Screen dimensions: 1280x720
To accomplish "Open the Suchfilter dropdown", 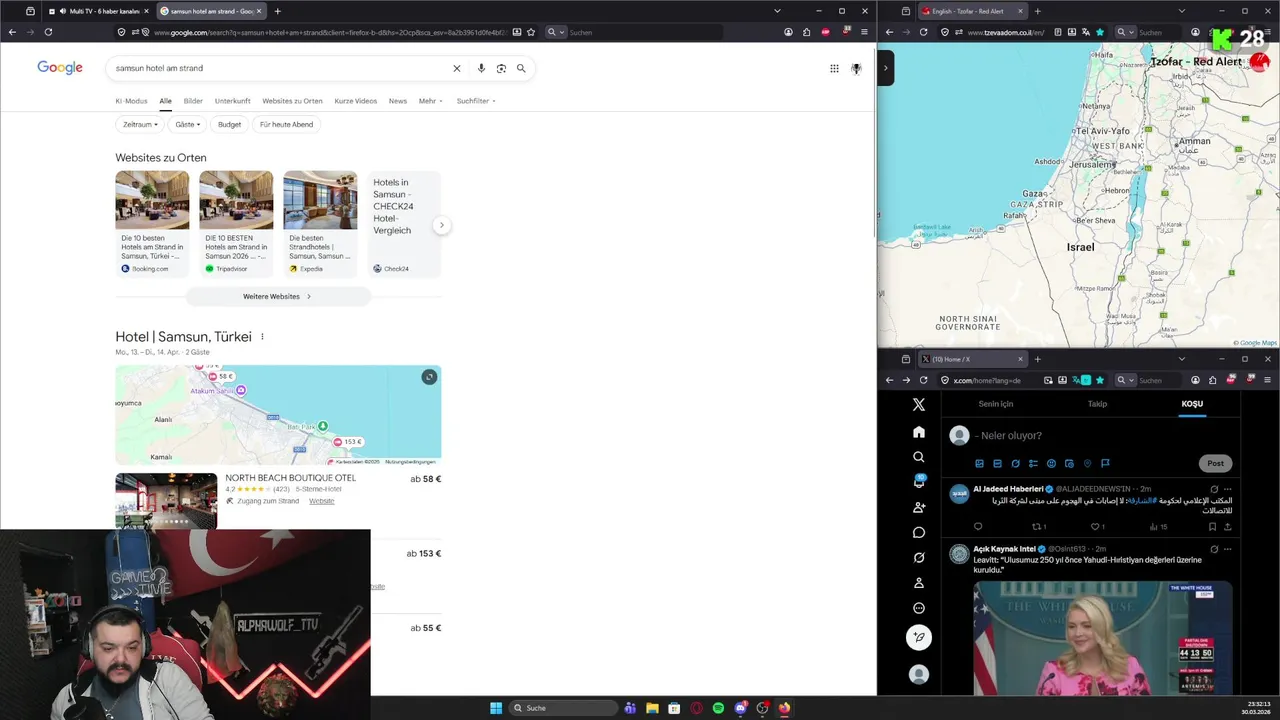I will pyautogui.click(x=476, y=101).
